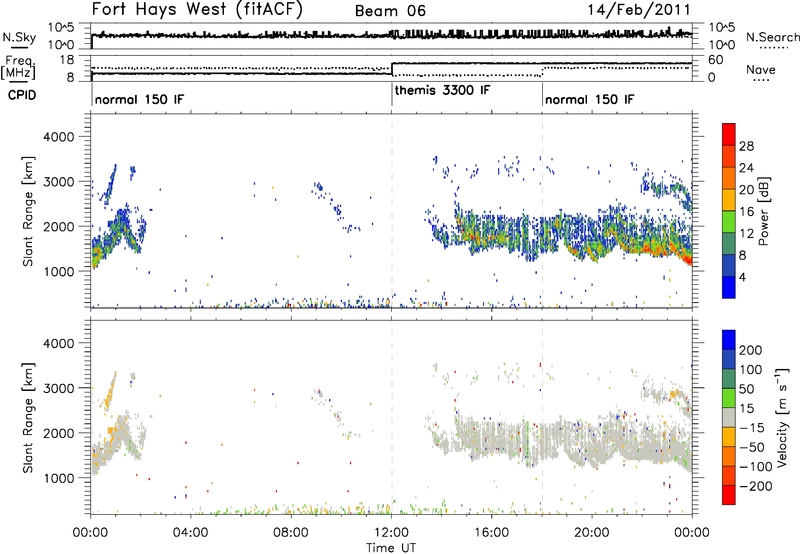Screen dimensions: 800x554
Task: Click the '4000' tick on the power panel
Action: click(58, 137)
